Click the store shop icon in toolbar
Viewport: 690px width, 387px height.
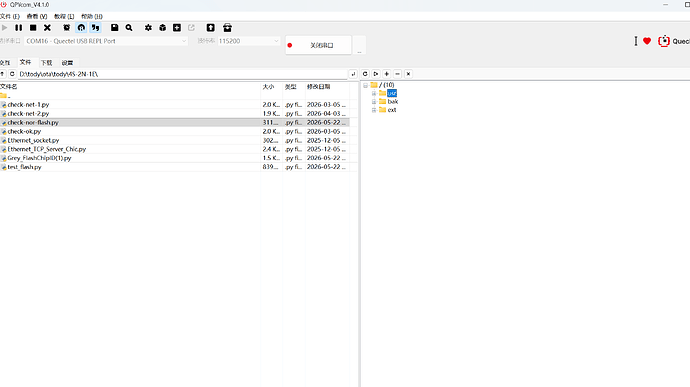[227, 28]
